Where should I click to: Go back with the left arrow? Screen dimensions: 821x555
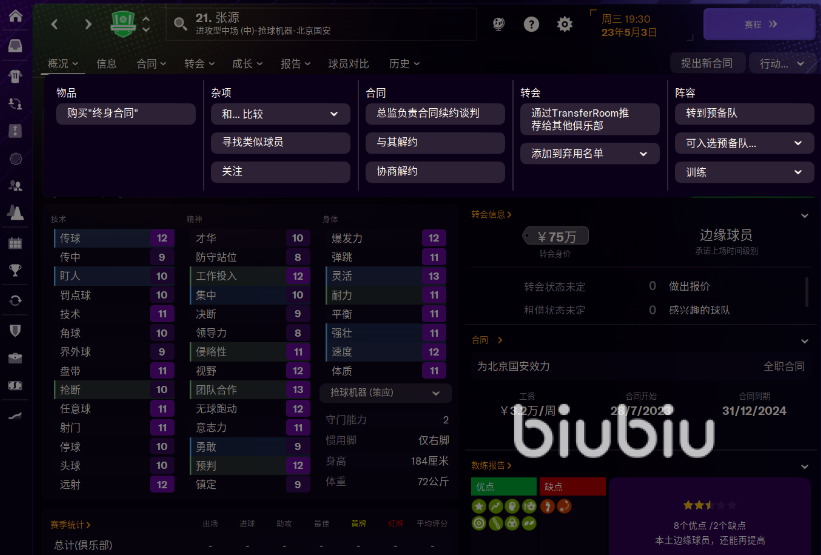pyautogui.click(x=55, y=24)
